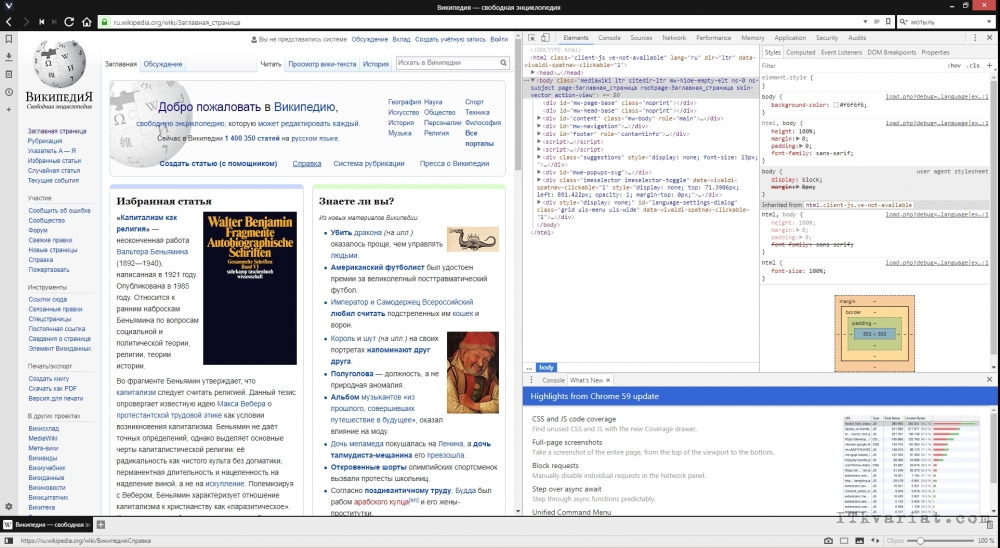
Task: Click the Walter Benjamin book cover image
Action: tap(250, 288)
